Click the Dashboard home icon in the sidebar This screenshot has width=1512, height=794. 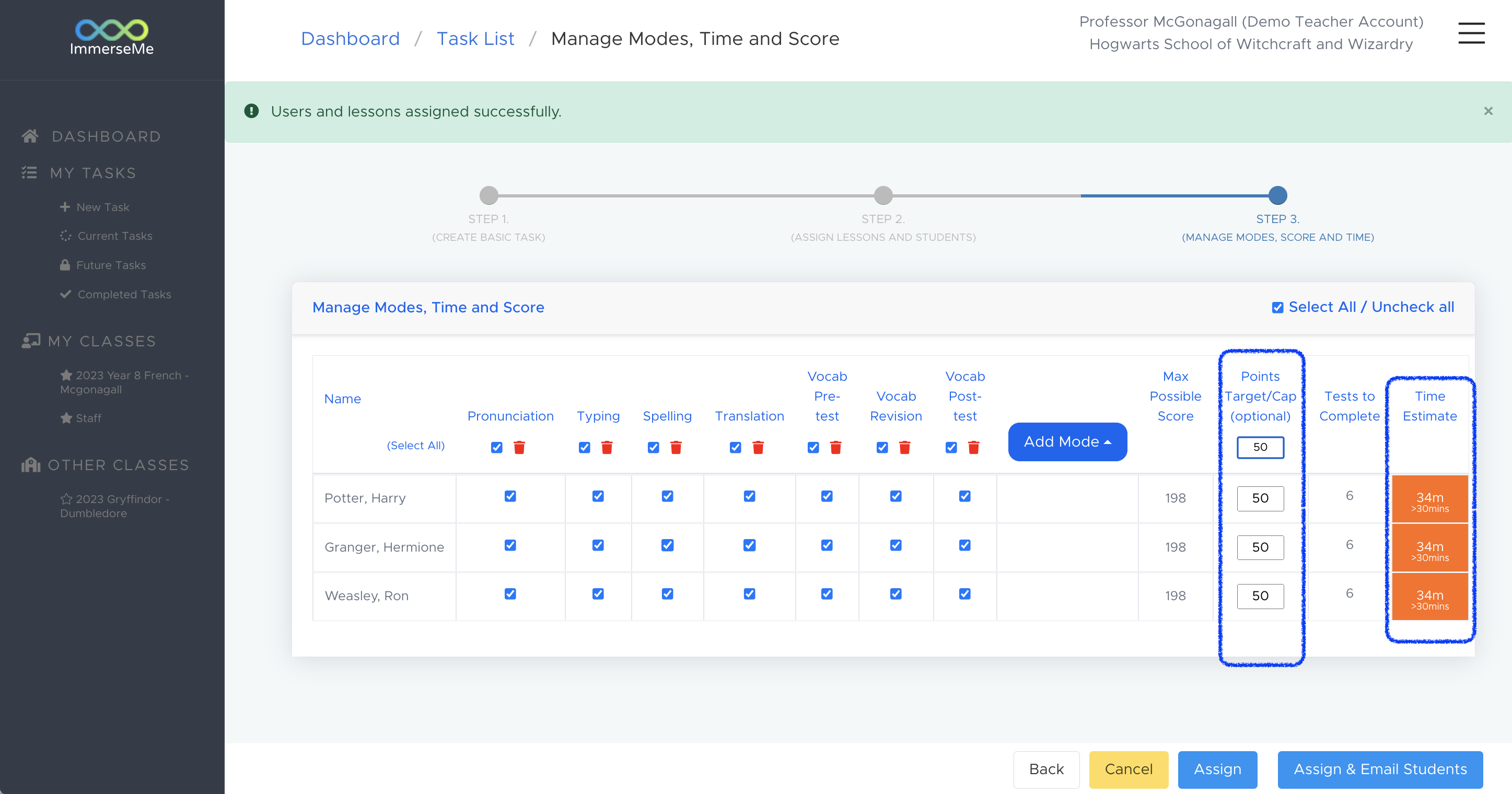(30, 136)
